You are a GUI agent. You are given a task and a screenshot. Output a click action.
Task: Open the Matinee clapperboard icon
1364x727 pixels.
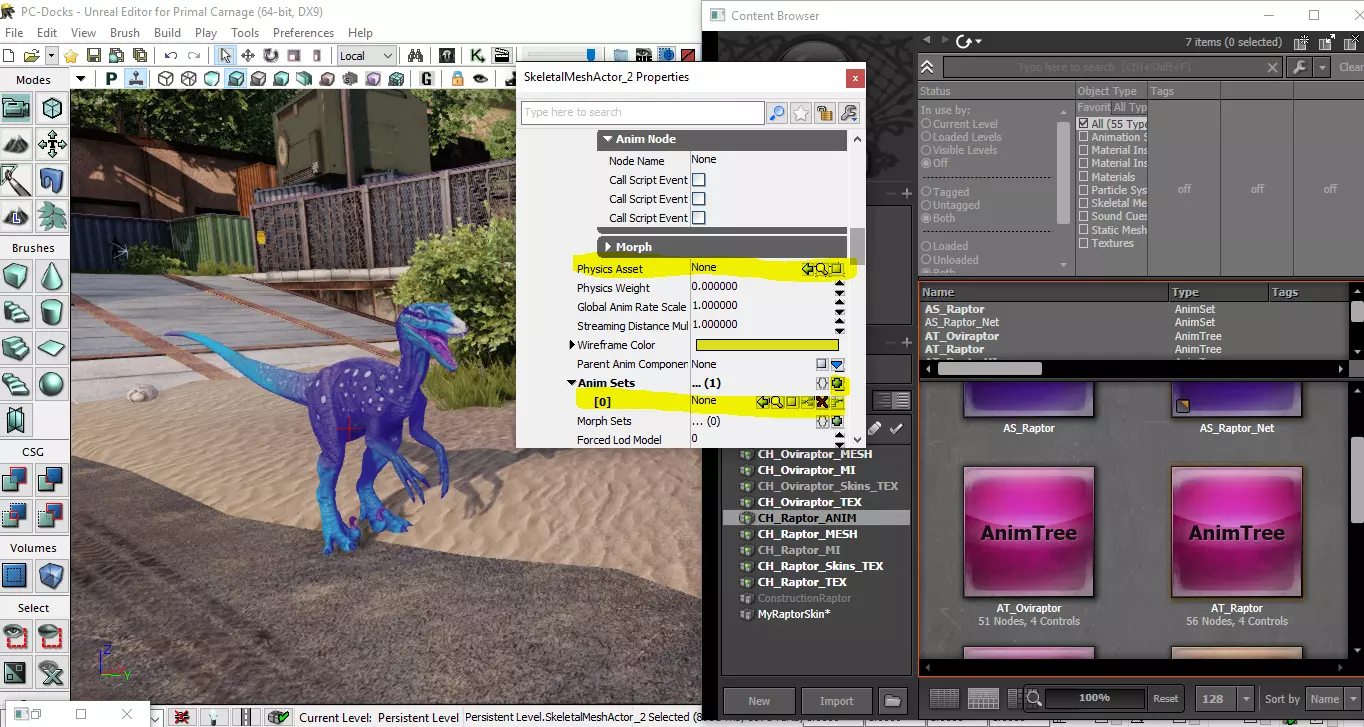point(502,56)
